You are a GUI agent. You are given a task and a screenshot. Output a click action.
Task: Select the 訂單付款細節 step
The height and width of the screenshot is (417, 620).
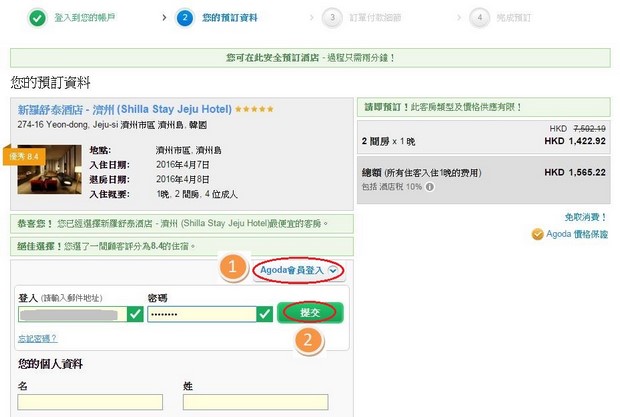(x=375, y=18)
